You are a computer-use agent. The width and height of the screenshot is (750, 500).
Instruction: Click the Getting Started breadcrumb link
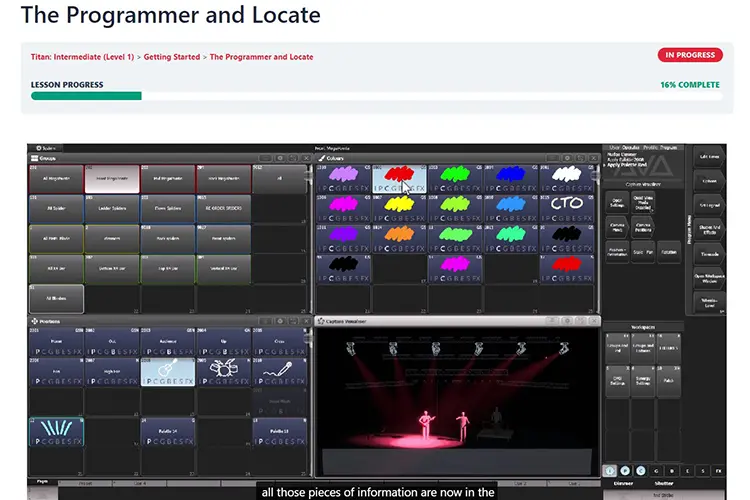(x=172, y=57)
